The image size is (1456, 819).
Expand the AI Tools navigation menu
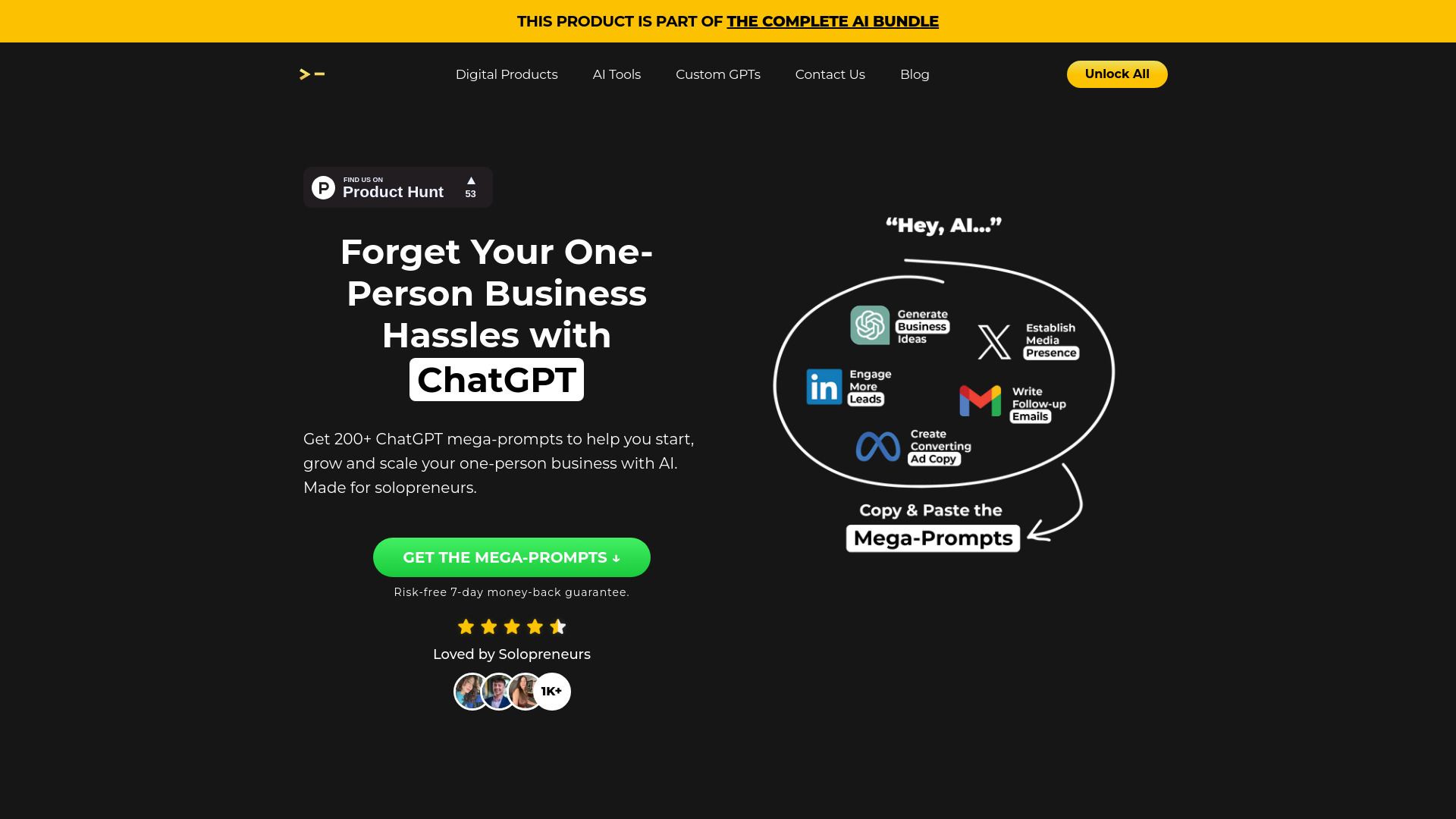coord(616,74)
